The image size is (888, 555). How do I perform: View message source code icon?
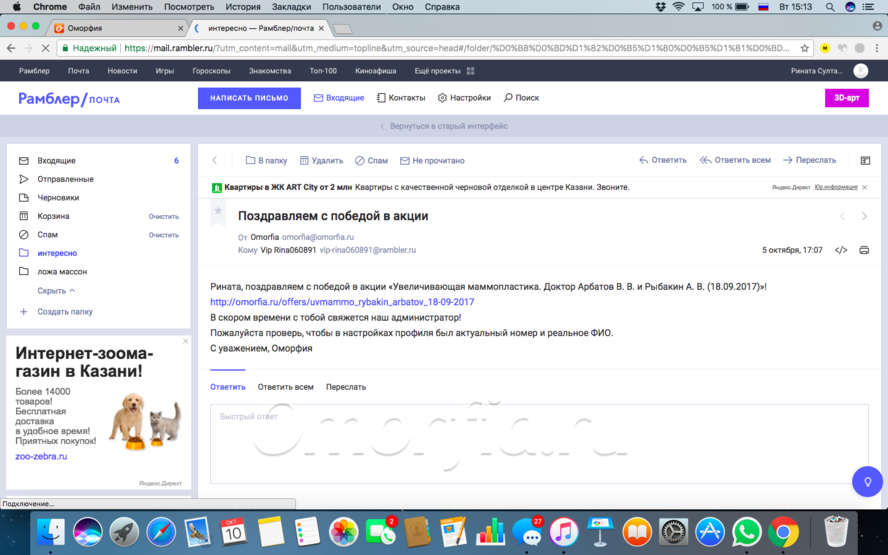click(841, 250)
